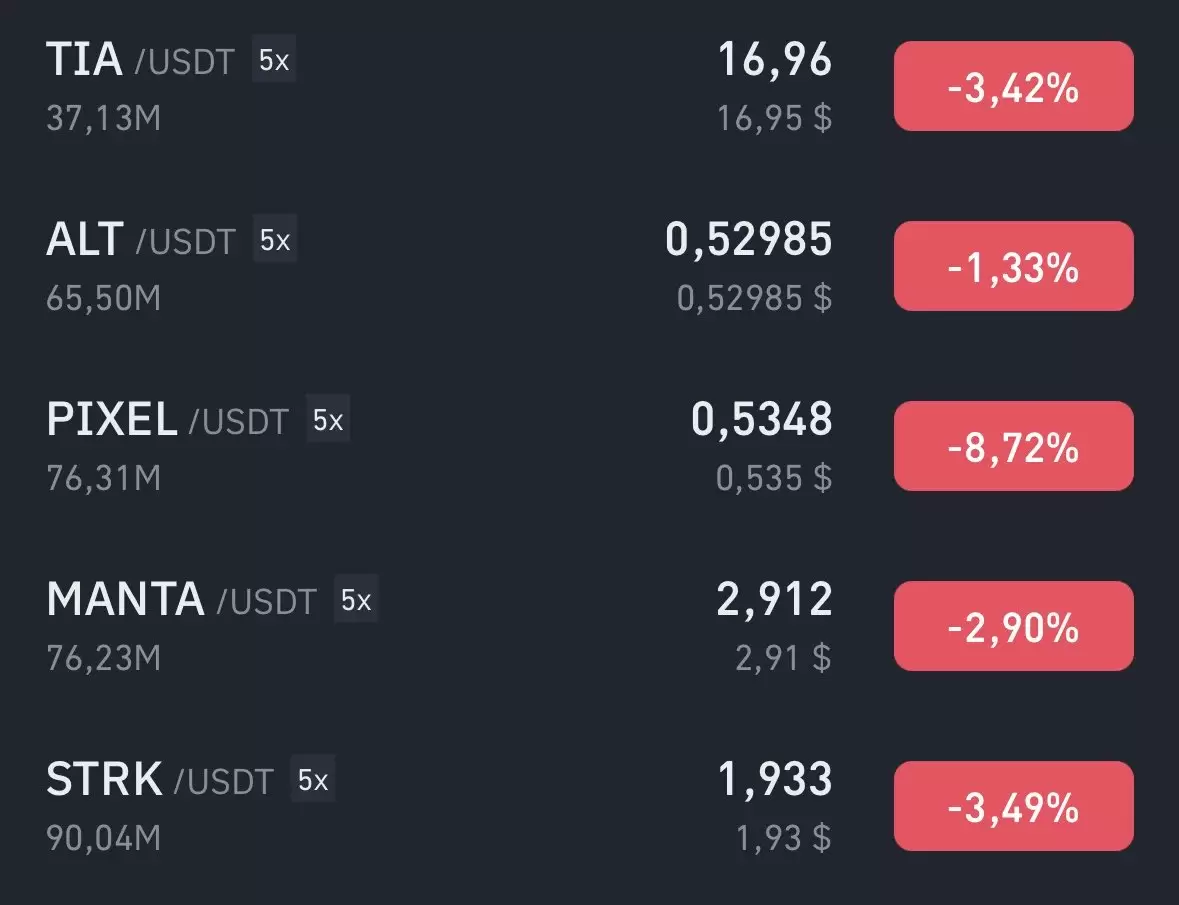
Task: Select the MANTA price 2,912
Action: point(774,599)
